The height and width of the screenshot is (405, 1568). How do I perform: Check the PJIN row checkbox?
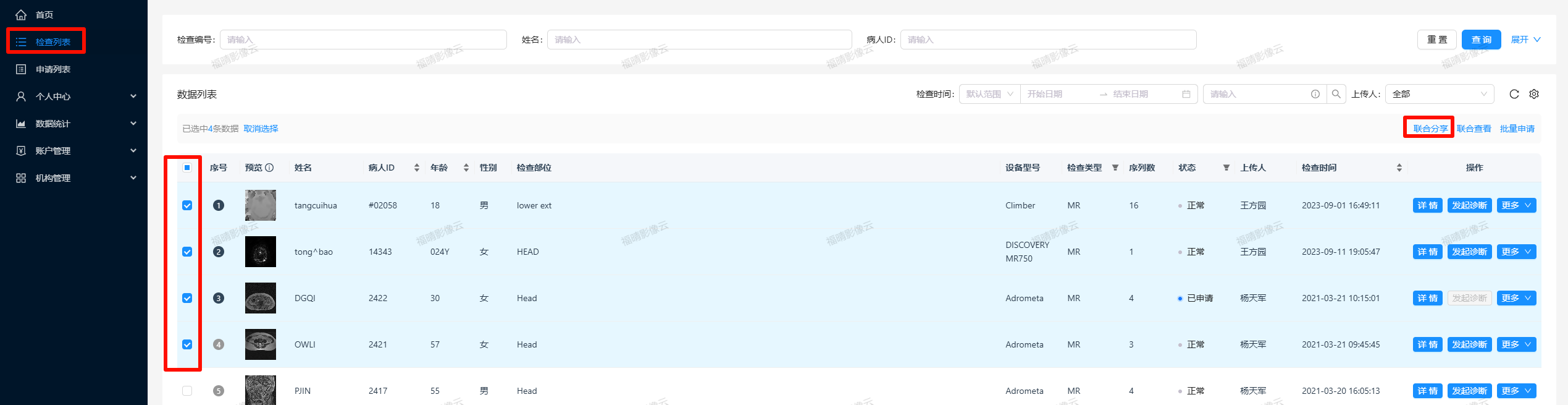pyautogui.click(x=187, y=391)
